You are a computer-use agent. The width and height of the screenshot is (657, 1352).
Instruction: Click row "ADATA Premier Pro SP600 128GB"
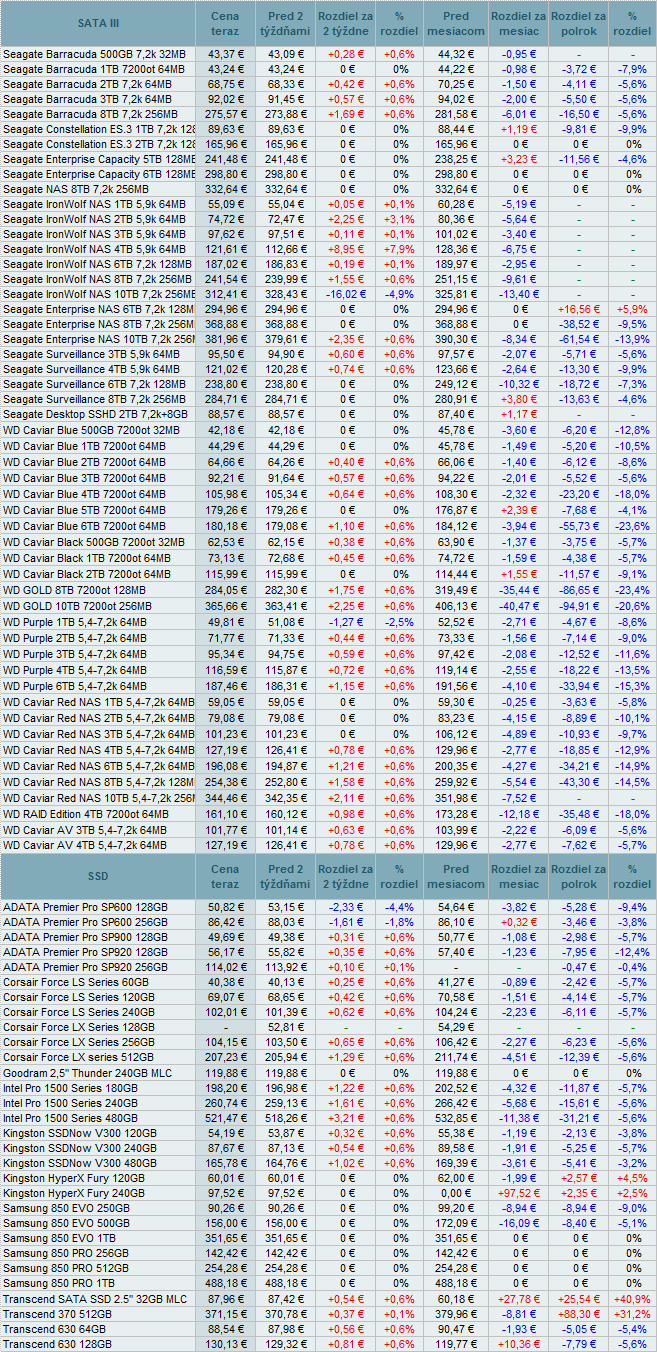click(x=328, y=907)
